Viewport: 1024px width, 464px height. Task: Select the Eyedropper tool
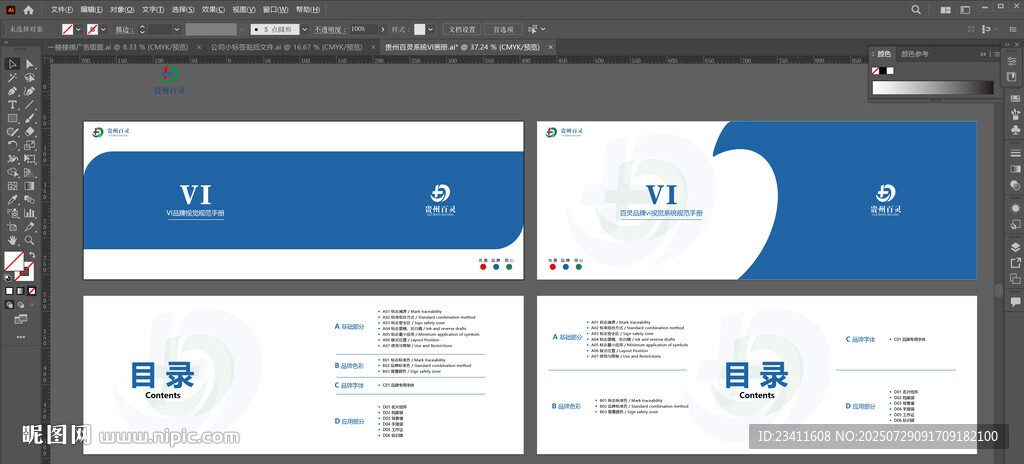click(13, 199)
